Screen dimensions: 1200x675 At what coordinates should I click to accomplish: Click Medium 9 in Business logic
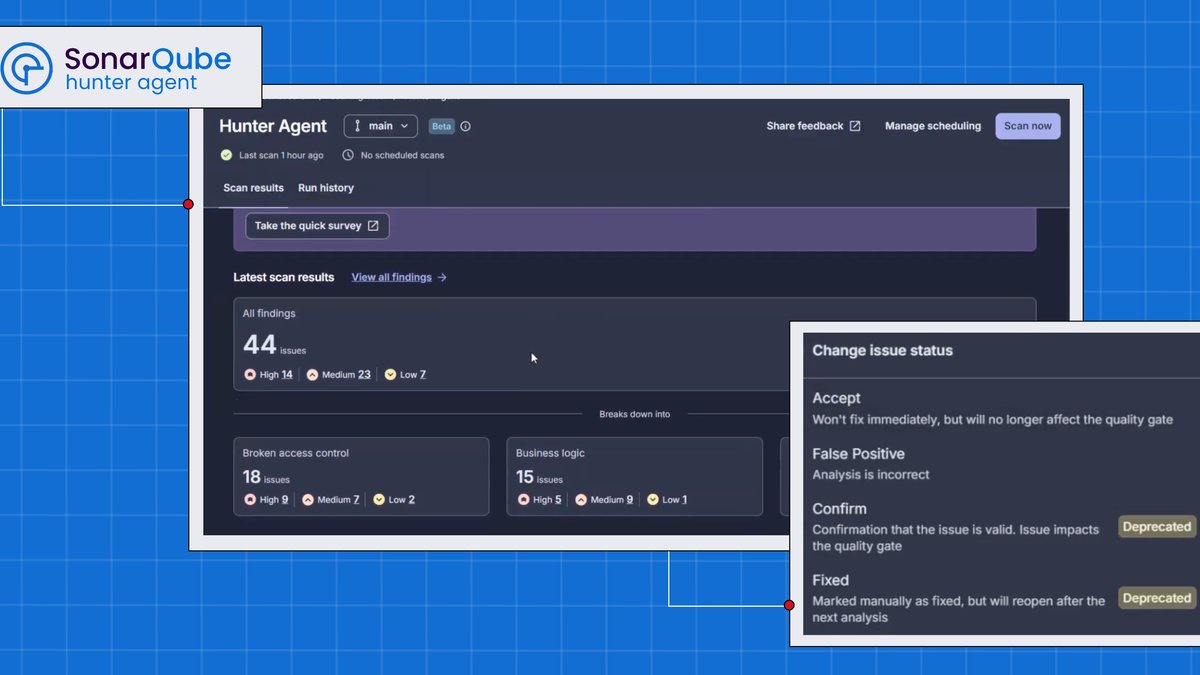coord(604,500)
